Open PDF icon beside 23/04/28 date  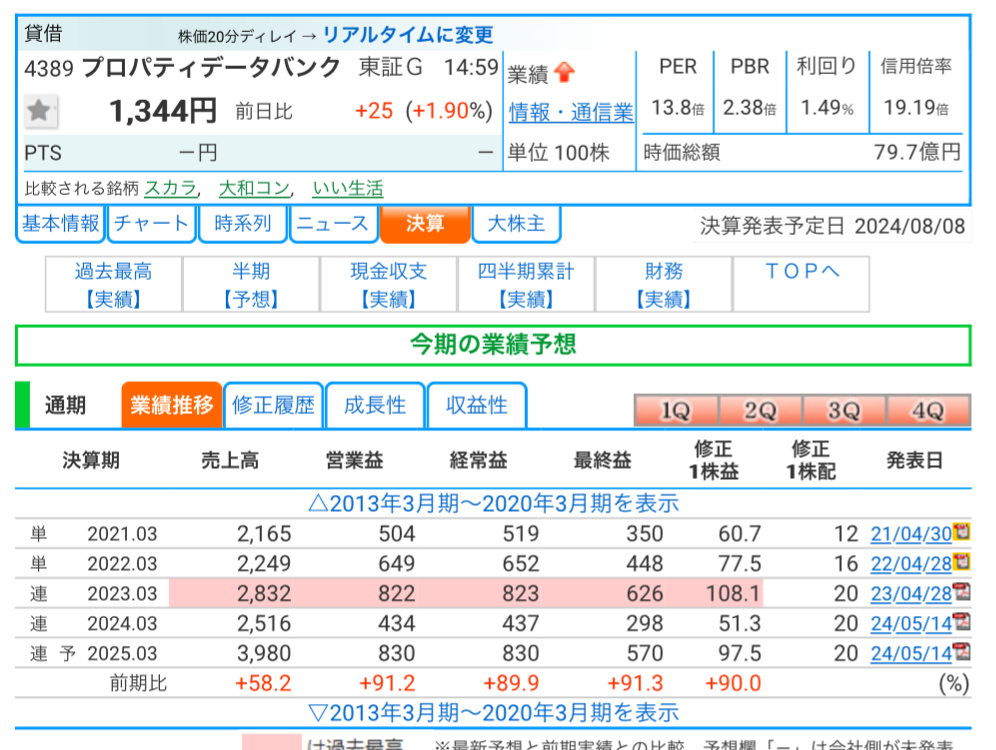tap(962, 592)
